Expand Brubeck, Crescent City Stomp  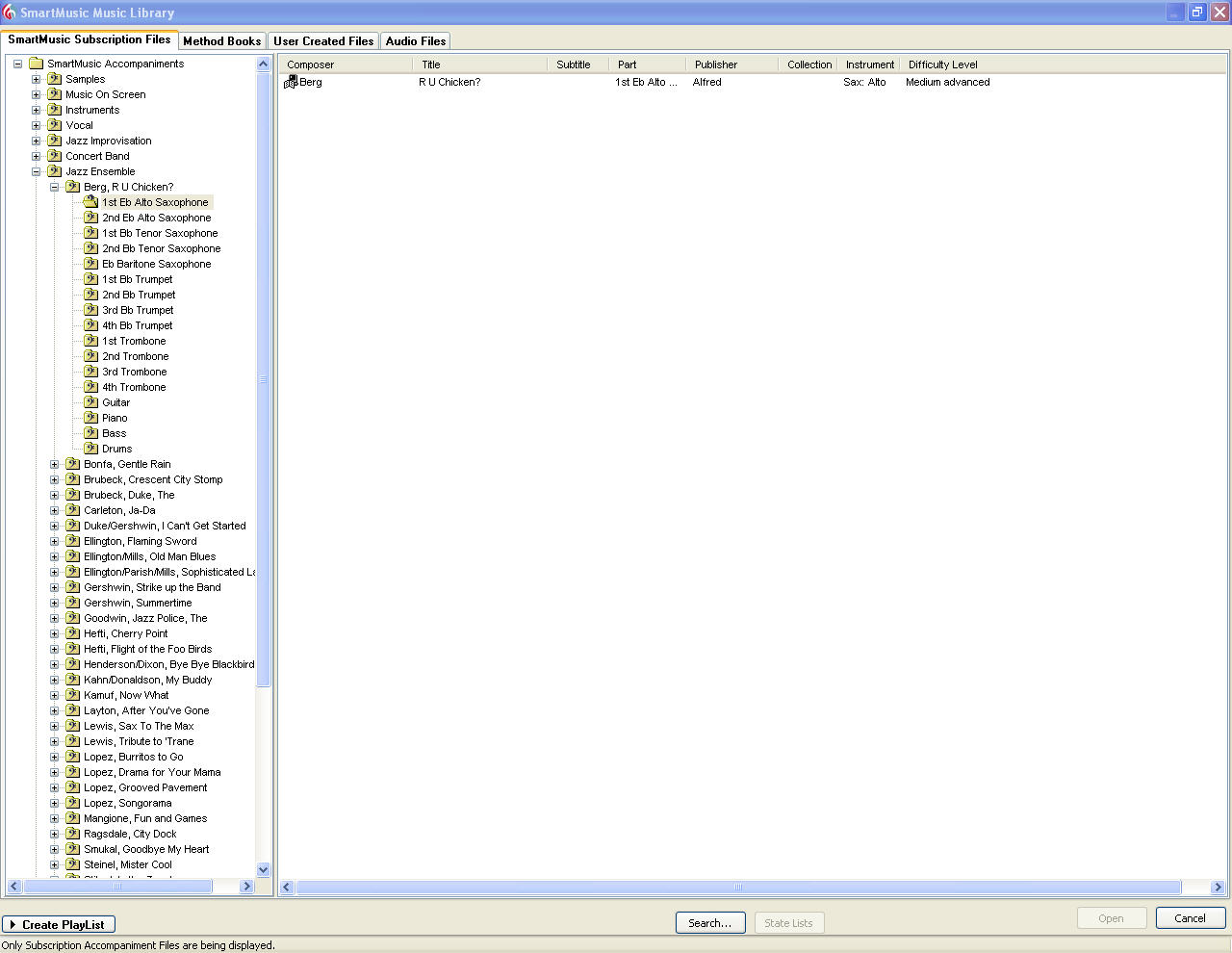55,479
